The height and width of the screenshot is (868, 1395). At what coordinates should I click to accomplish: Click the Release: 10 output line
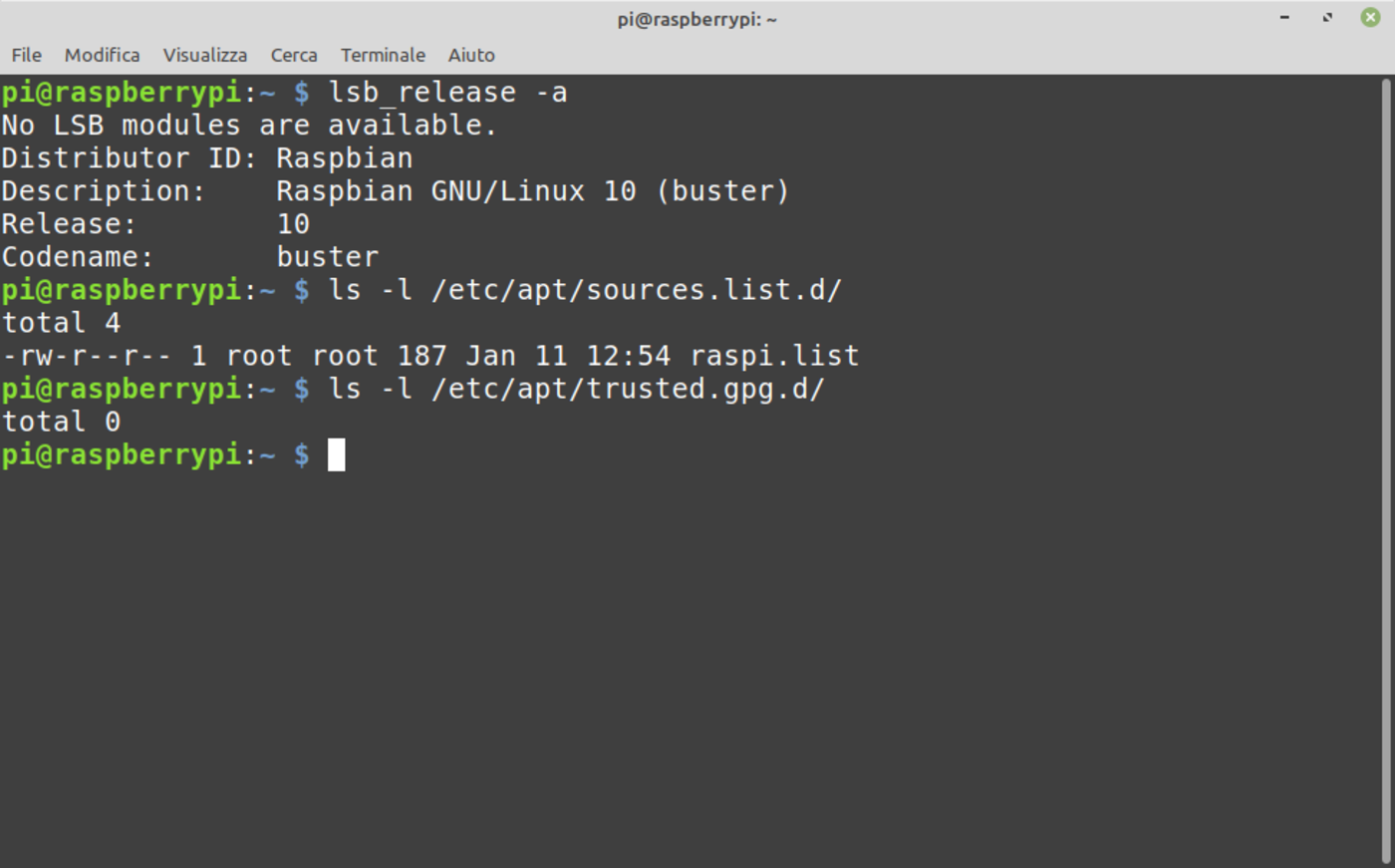pyautogui.click(x=154, y=223)
